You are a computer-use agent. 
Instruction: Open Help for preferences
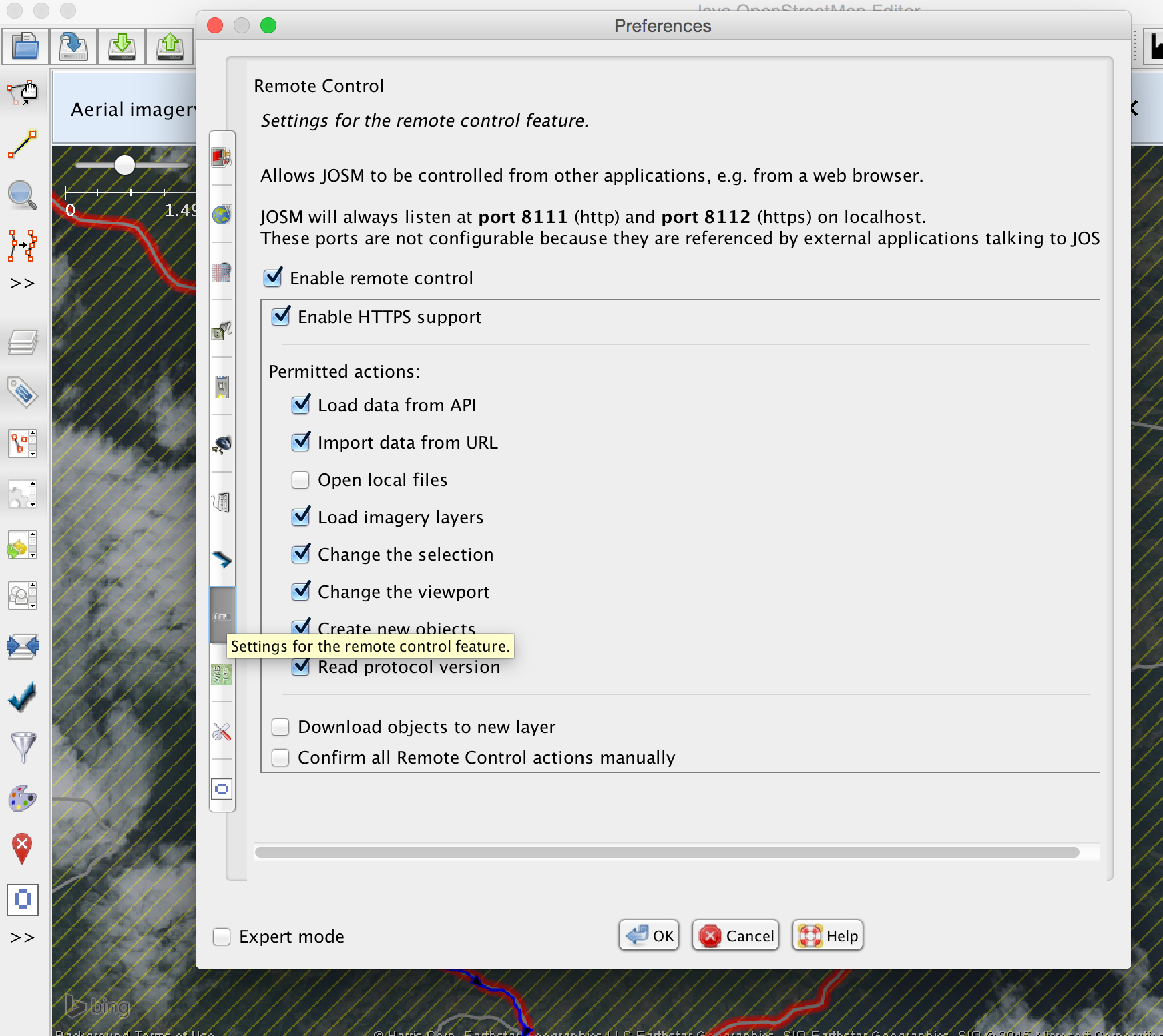tap(828, 935)
